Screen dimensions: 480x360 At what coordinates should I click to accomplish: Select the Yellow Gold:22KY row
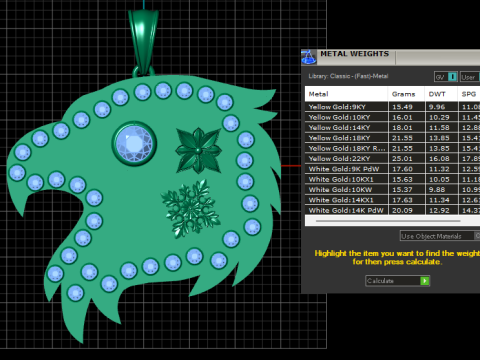click(x=393, y=158)
